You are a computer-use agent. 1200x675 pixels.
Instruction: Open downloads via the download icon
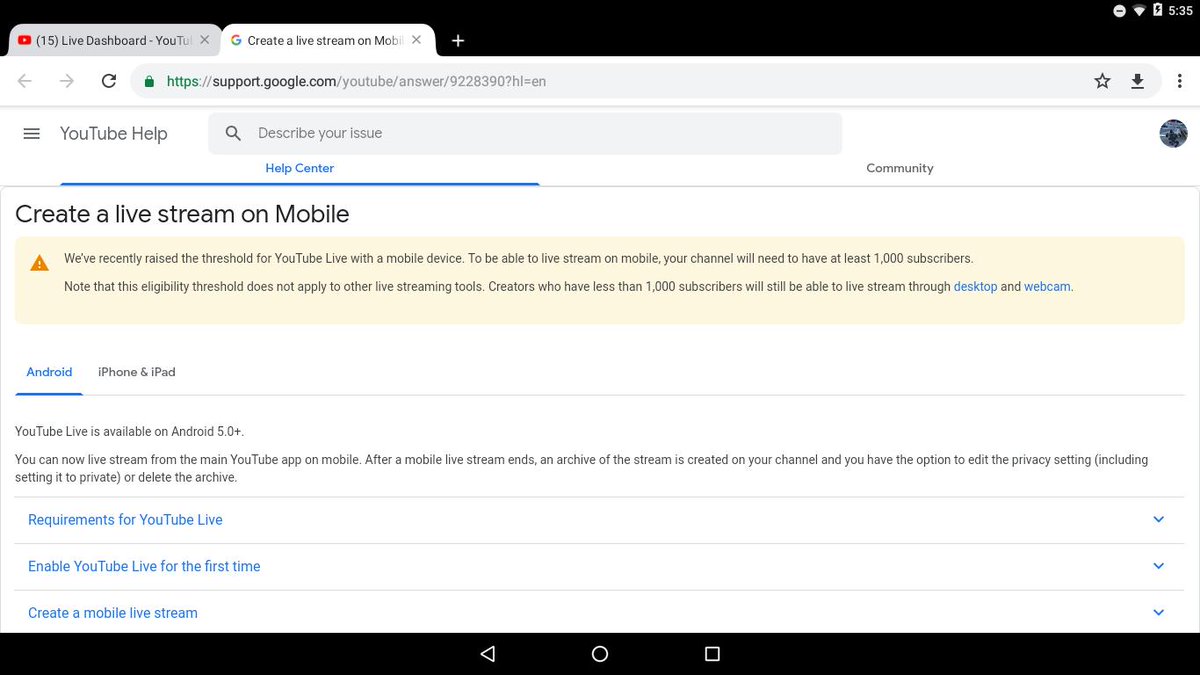click(1137, 81)
